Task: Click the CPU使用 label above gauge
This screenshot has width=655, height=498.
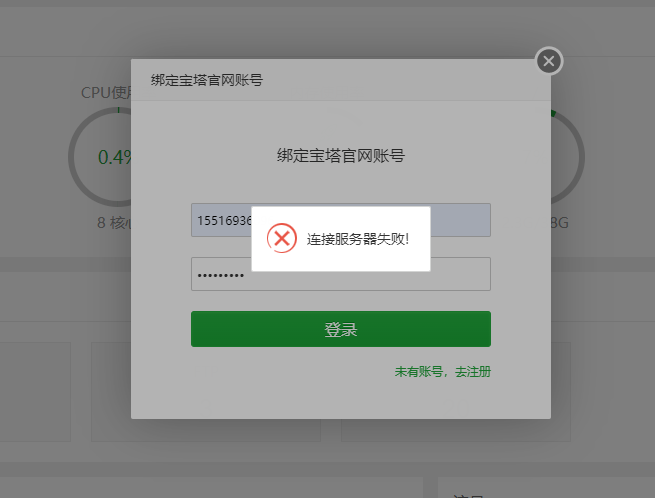Action: [x=106, y=93]
